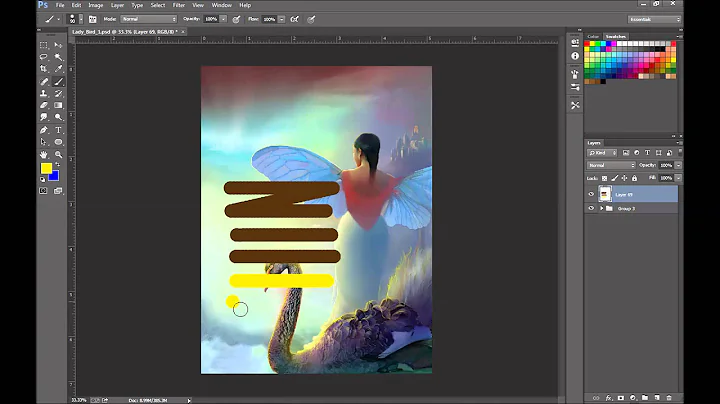Select the Rectangular Marquee tool

(x=44, y=45)
